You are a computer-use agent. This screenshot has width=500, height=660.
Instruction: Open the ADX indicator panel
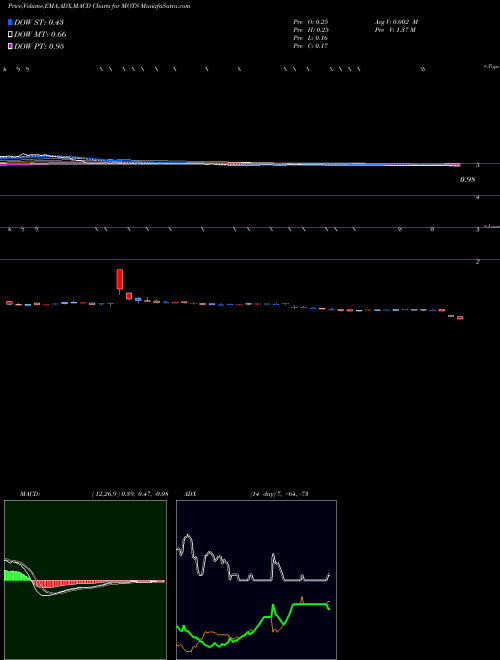(x=256, y=580)
